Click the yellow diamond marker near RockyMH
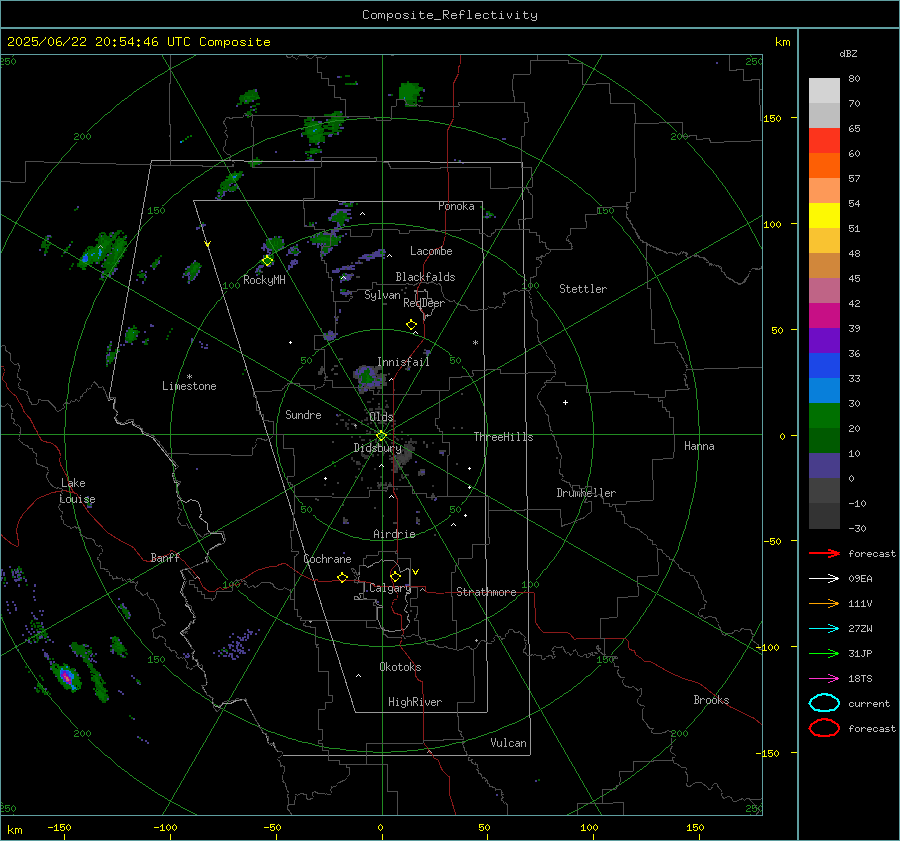This screenshot has width=900, height=841. tap(267, 261)
